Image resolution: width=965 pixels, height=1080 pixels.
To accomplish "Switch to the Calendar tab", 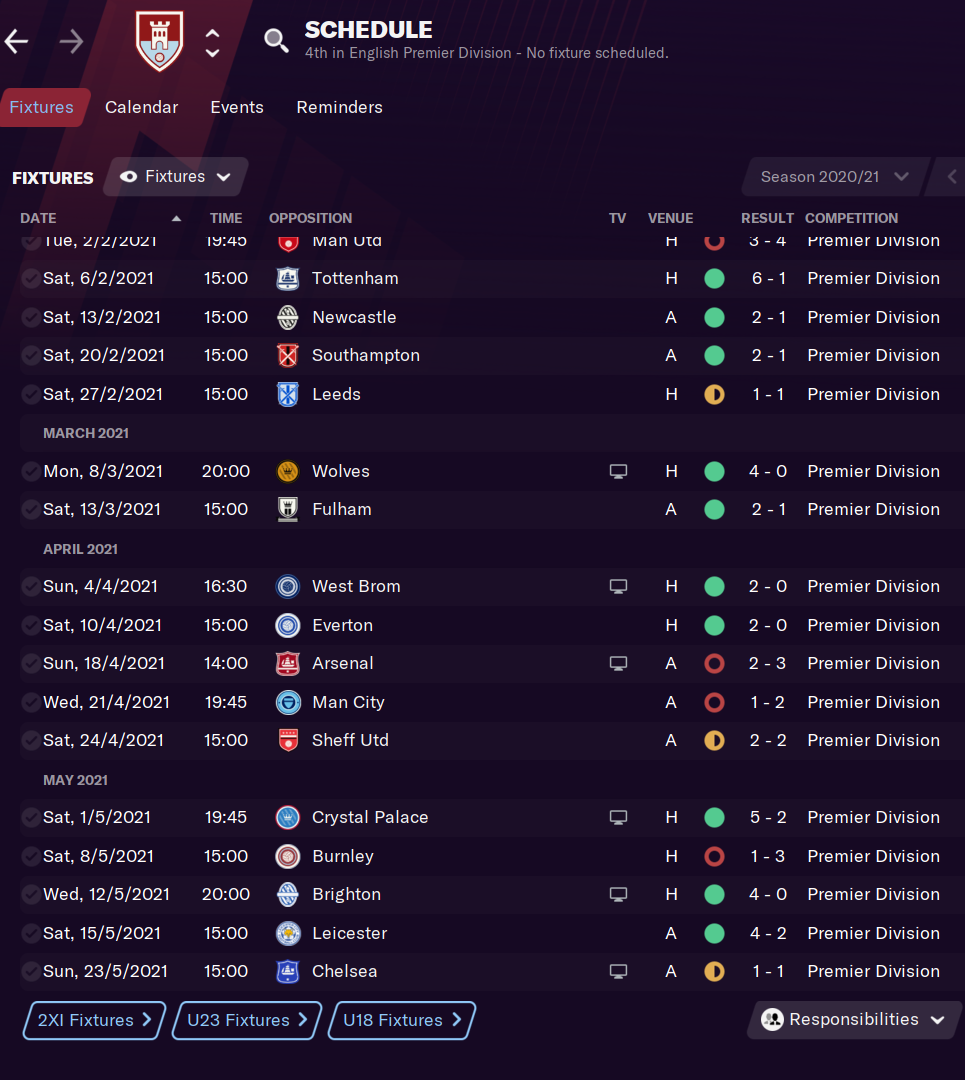I will pos(141,107).
